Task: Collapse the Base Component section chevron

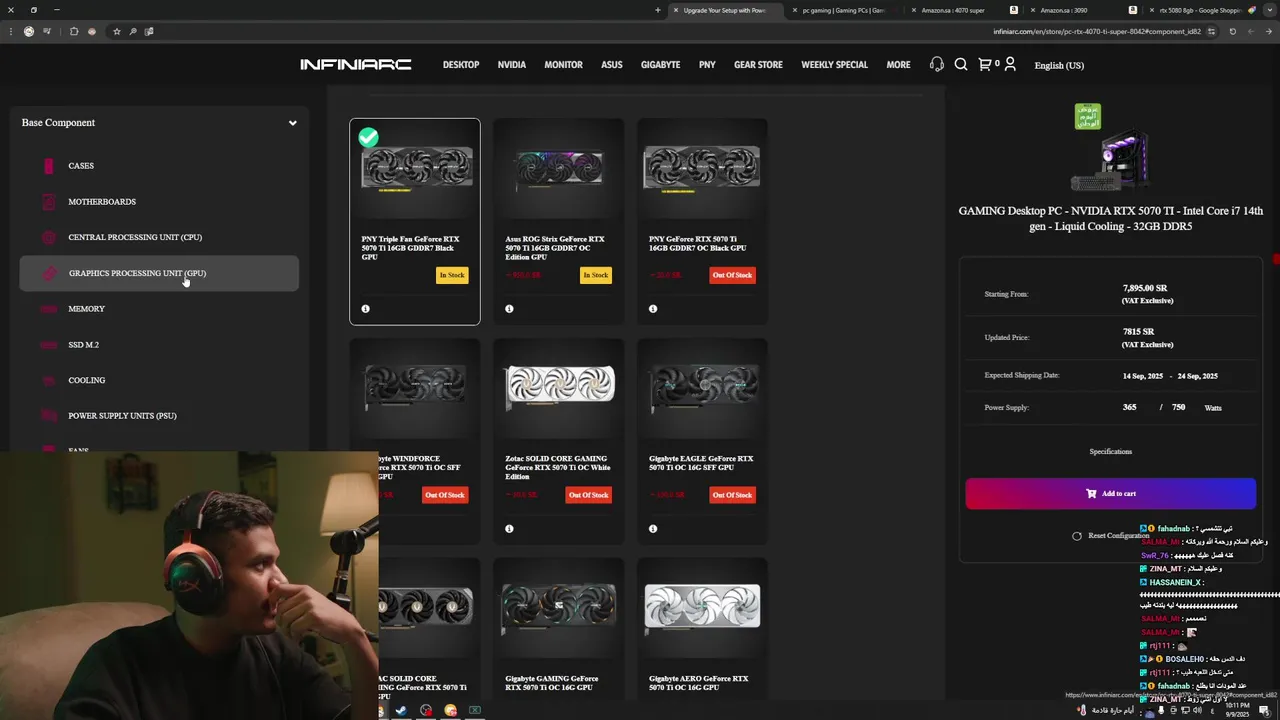Action: coord(293,123)
